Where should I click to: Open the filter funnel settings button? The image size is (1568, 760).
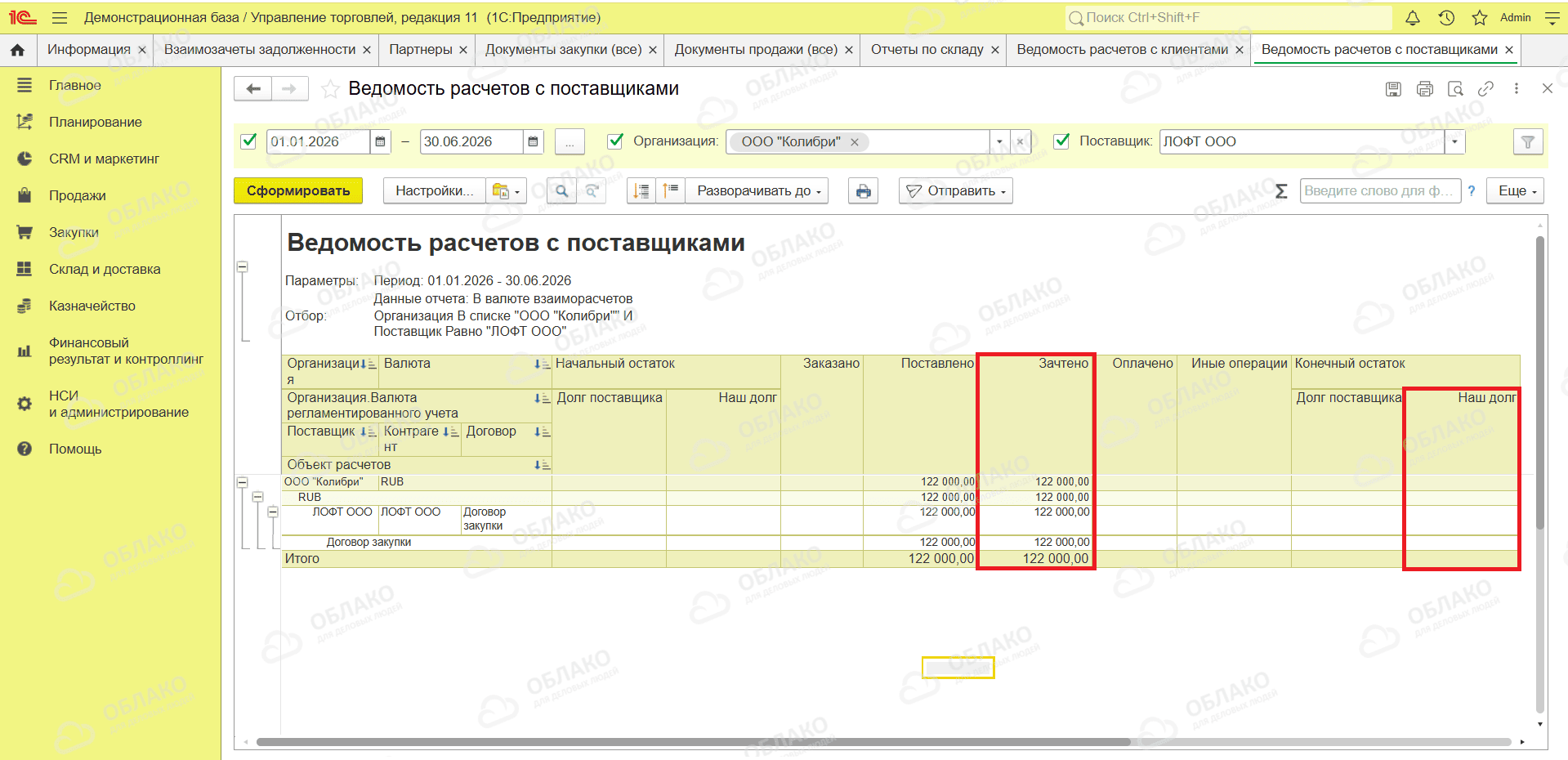[1527, 142]
